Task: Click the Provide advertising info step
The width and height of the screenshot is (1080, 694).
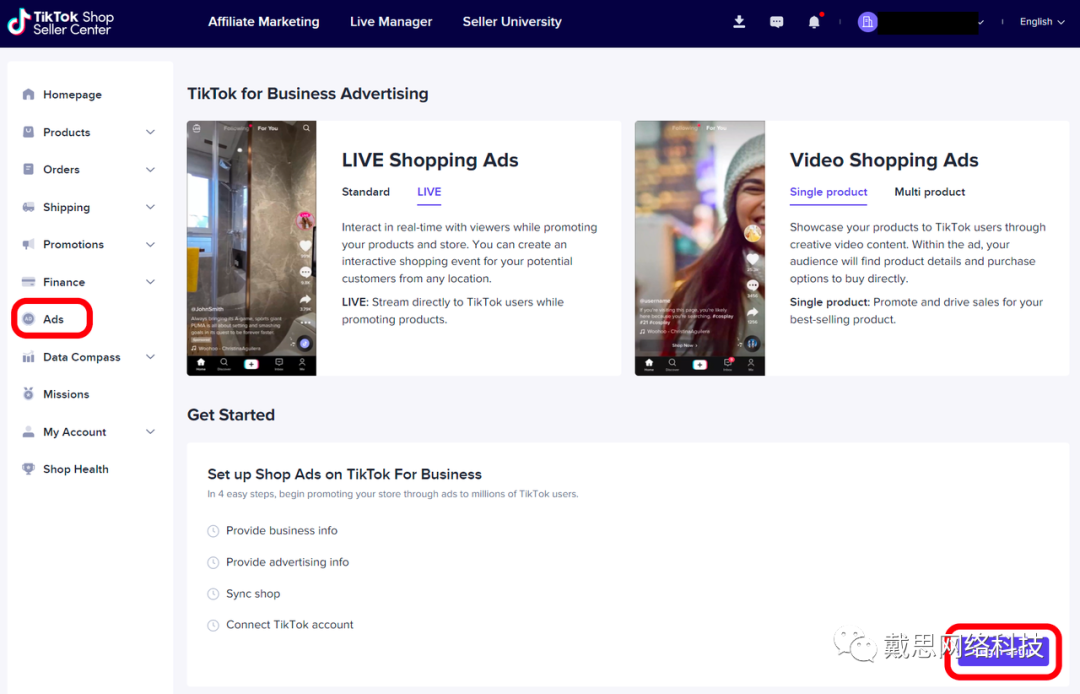Action: [x=287, y=562]
